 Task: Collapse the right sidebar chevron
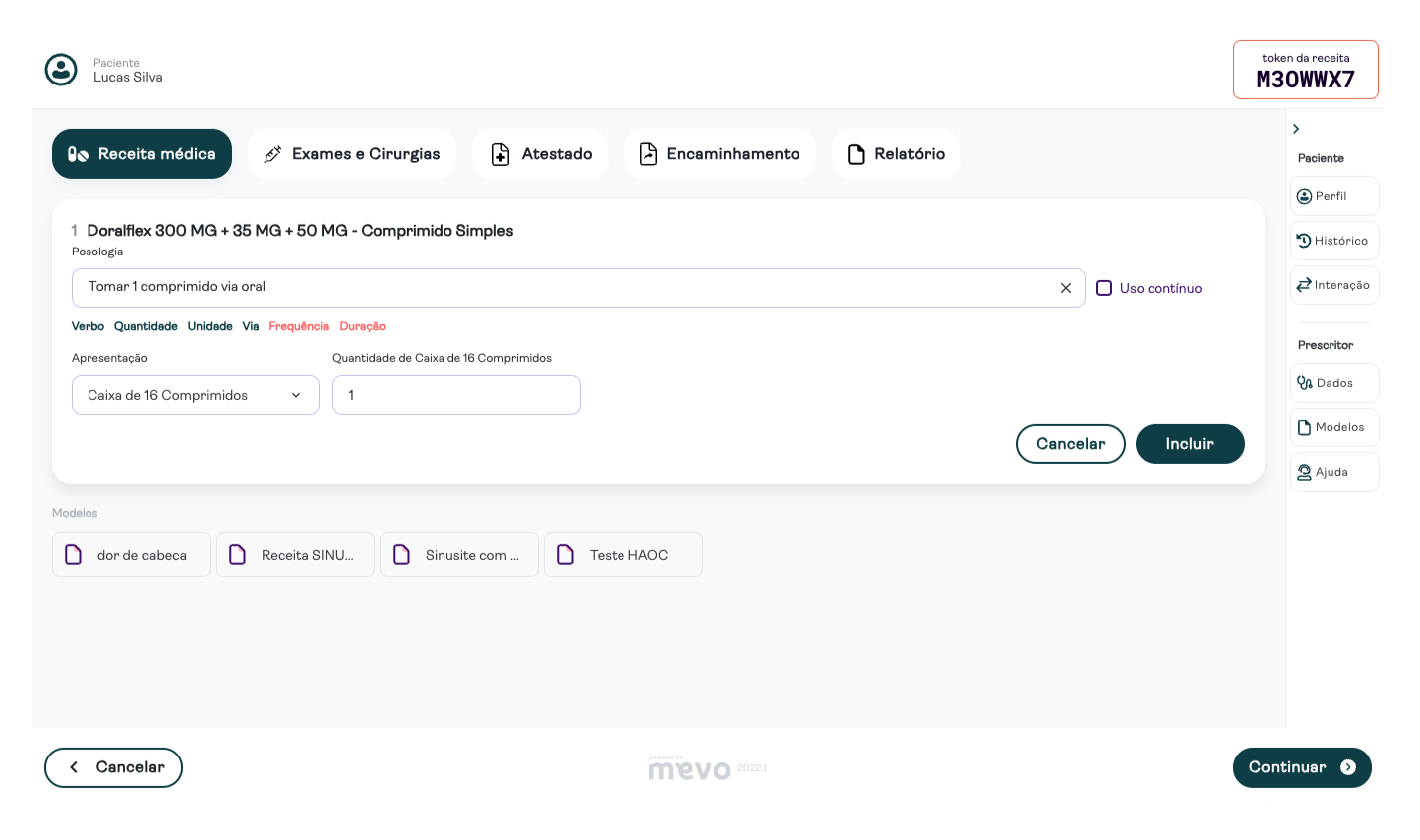[x=1296, y=129]
